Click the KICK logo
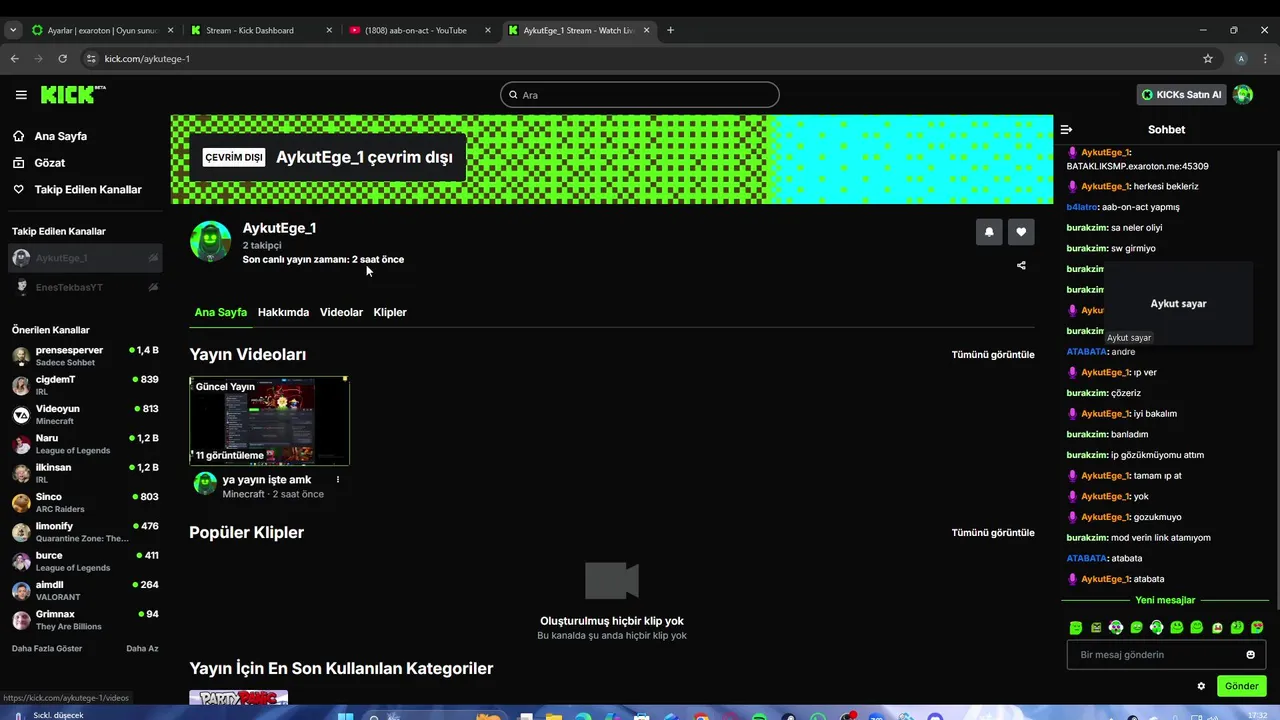Screen dimensions: 1280x720 (72, 95)
